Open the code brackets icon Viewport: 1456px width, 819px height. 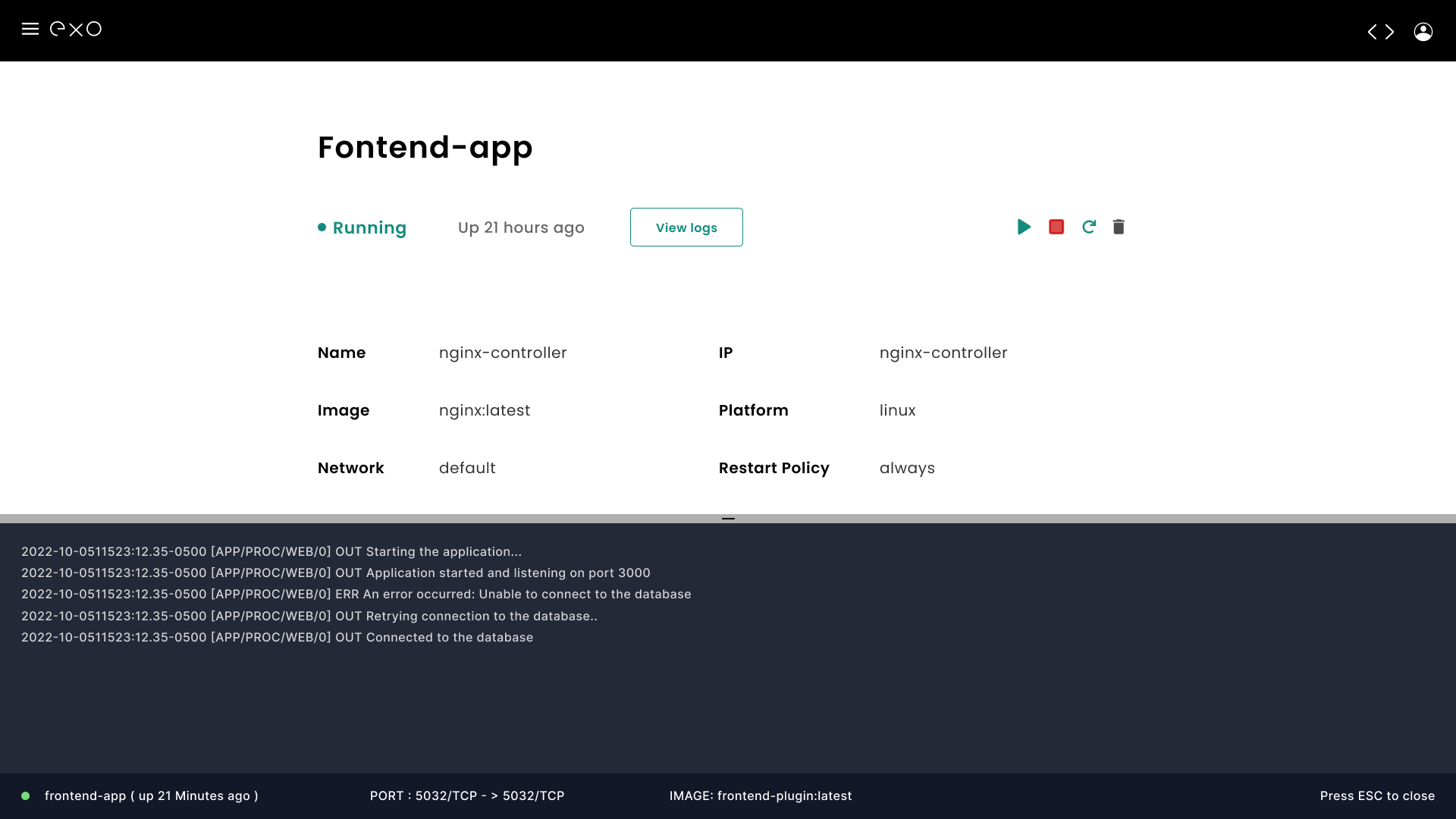pos(1380,32)
